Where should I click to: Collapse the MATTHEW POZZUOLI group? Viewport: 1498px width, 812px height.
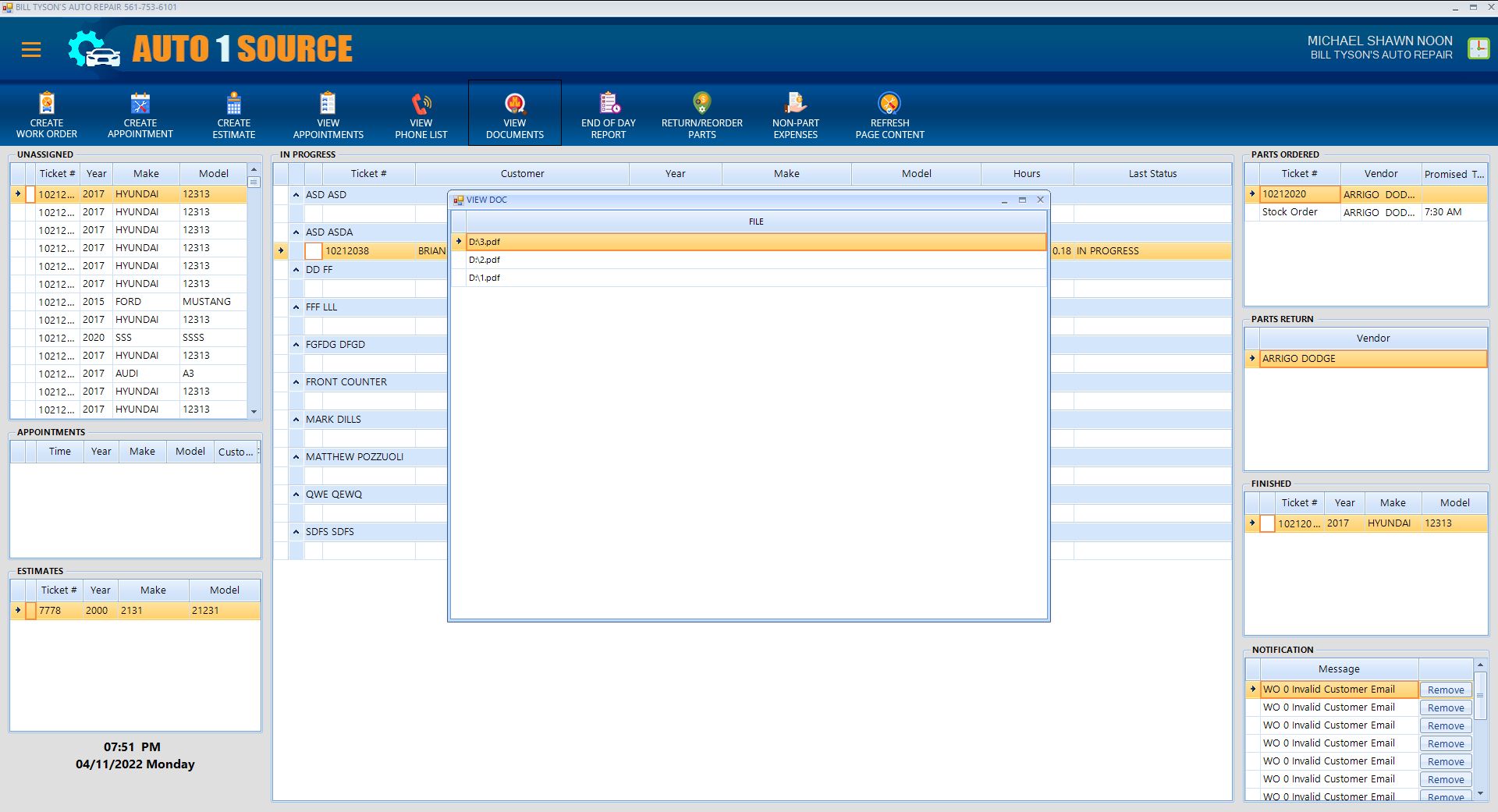296,457
